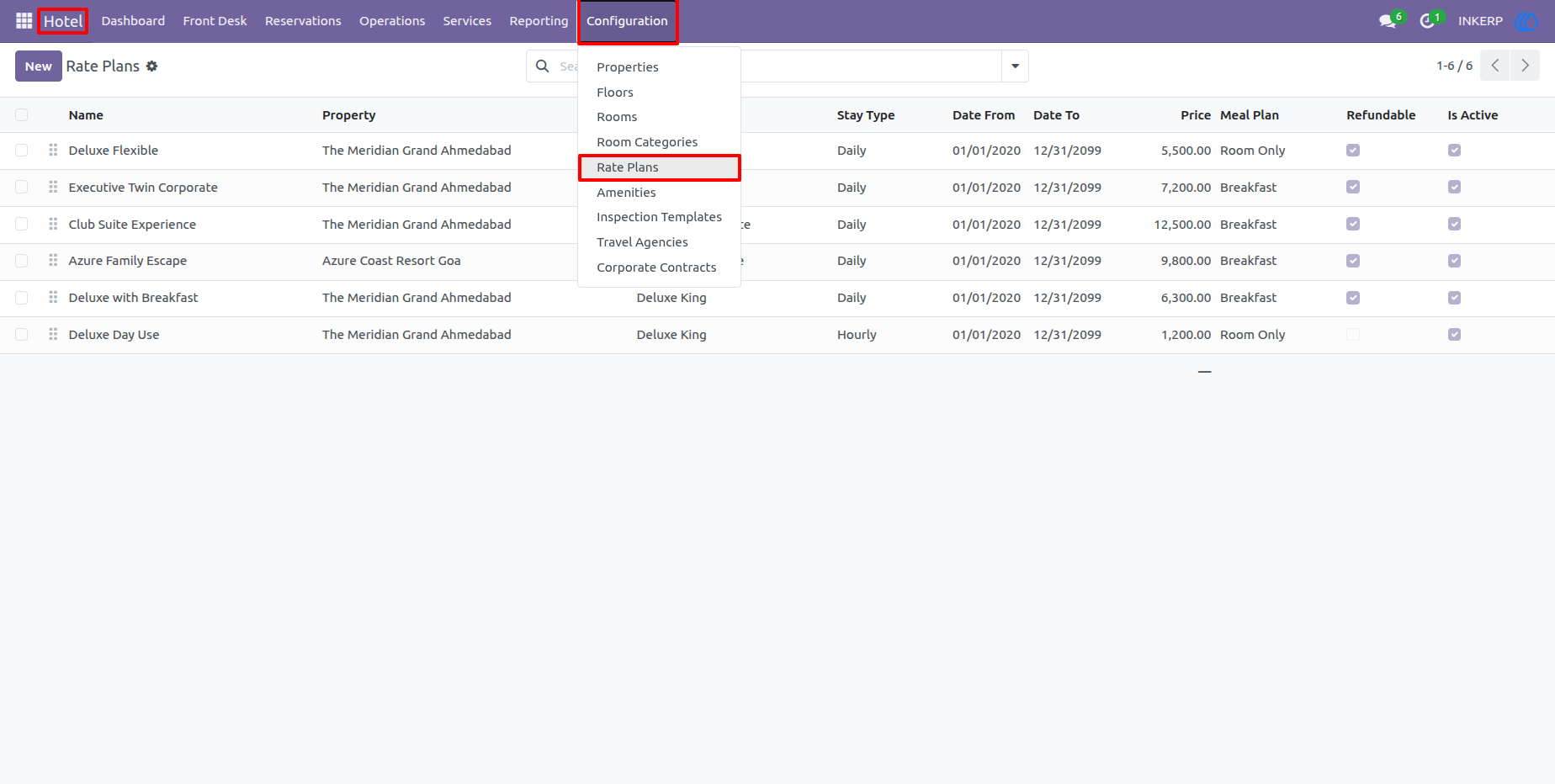The image size is (1555, 784).
Task: Click the Hourly stay type cell
Action: [x=857, y=334]
